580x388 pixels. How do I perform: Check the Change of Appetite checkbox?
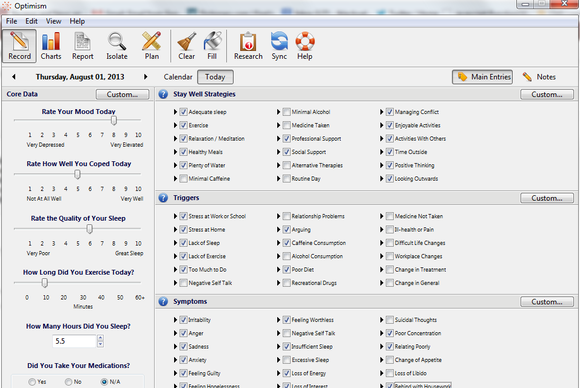(x=390, y=360)
